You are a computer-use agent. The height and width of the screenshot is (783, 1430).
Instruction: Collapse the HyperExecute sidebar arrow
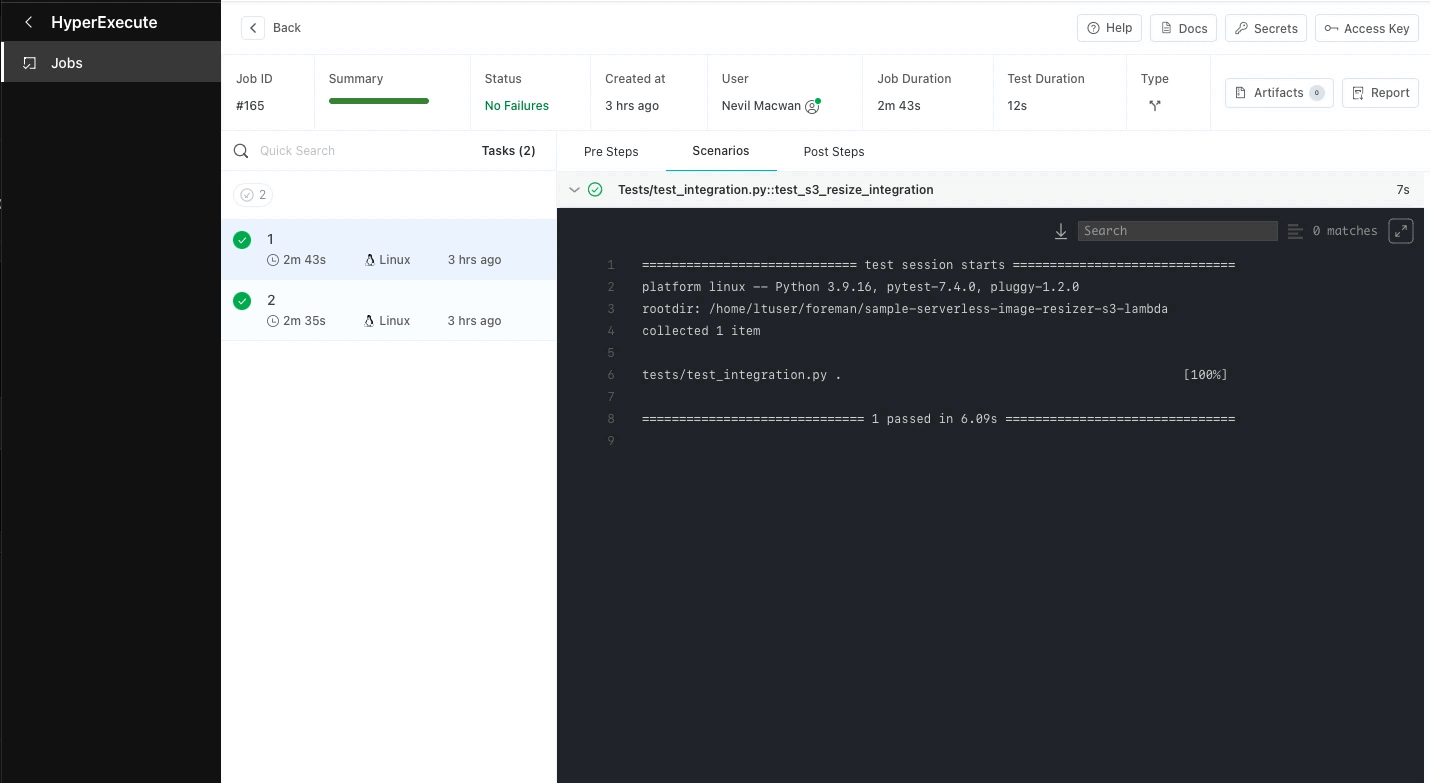point(27,21)
